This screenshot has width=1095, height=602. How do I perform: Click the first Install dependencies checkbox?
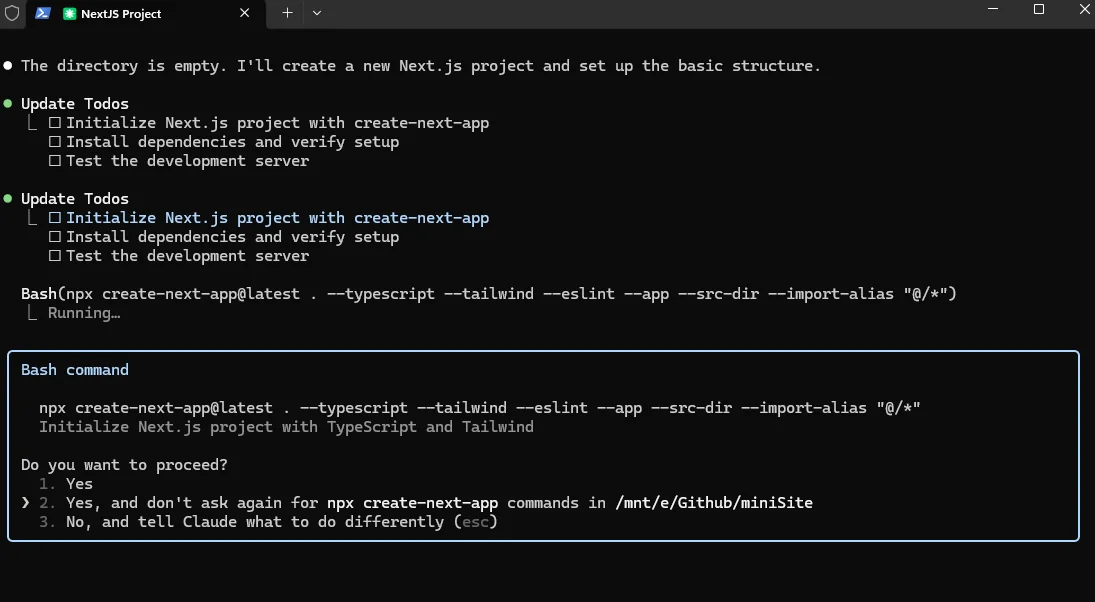tap(55, 142)
